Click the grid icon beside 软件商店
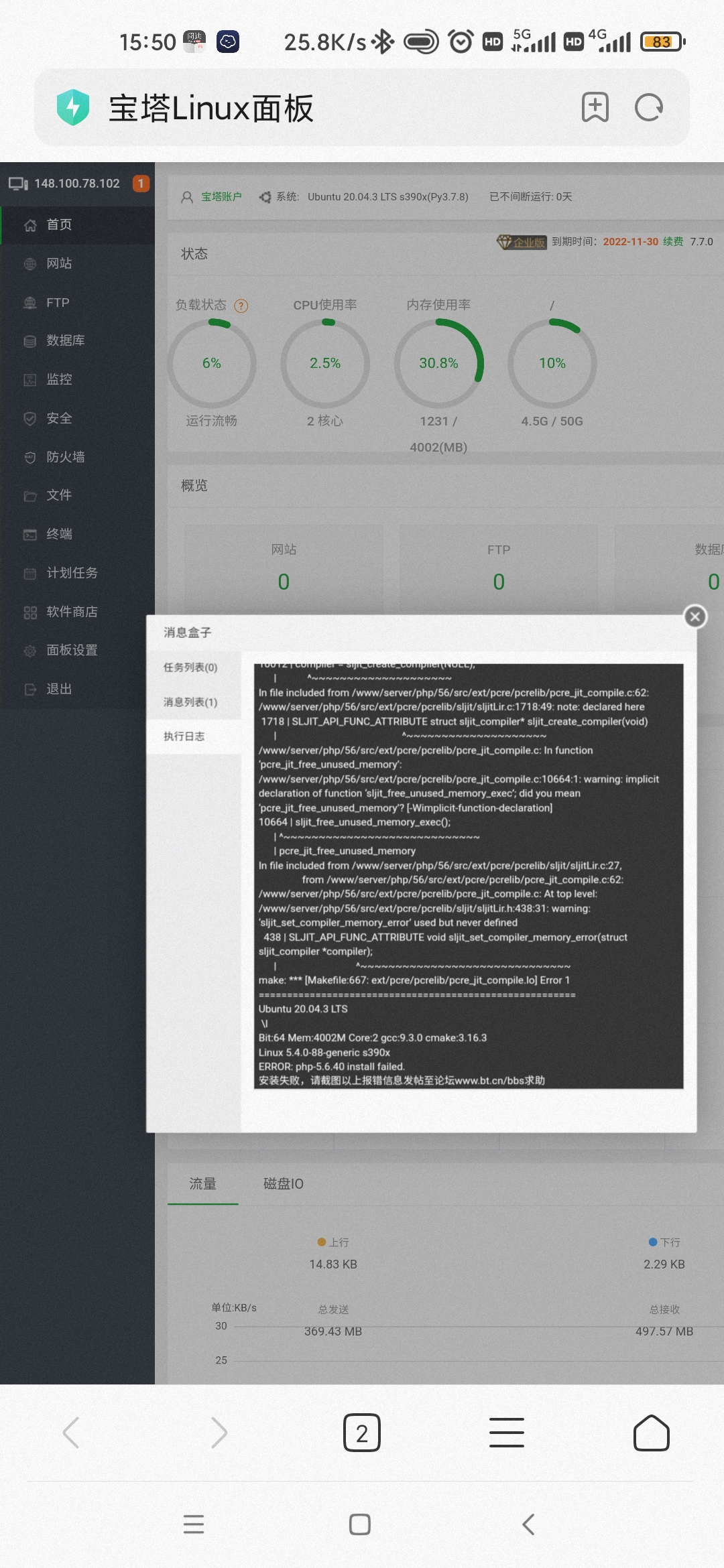 tap(30, 612)
